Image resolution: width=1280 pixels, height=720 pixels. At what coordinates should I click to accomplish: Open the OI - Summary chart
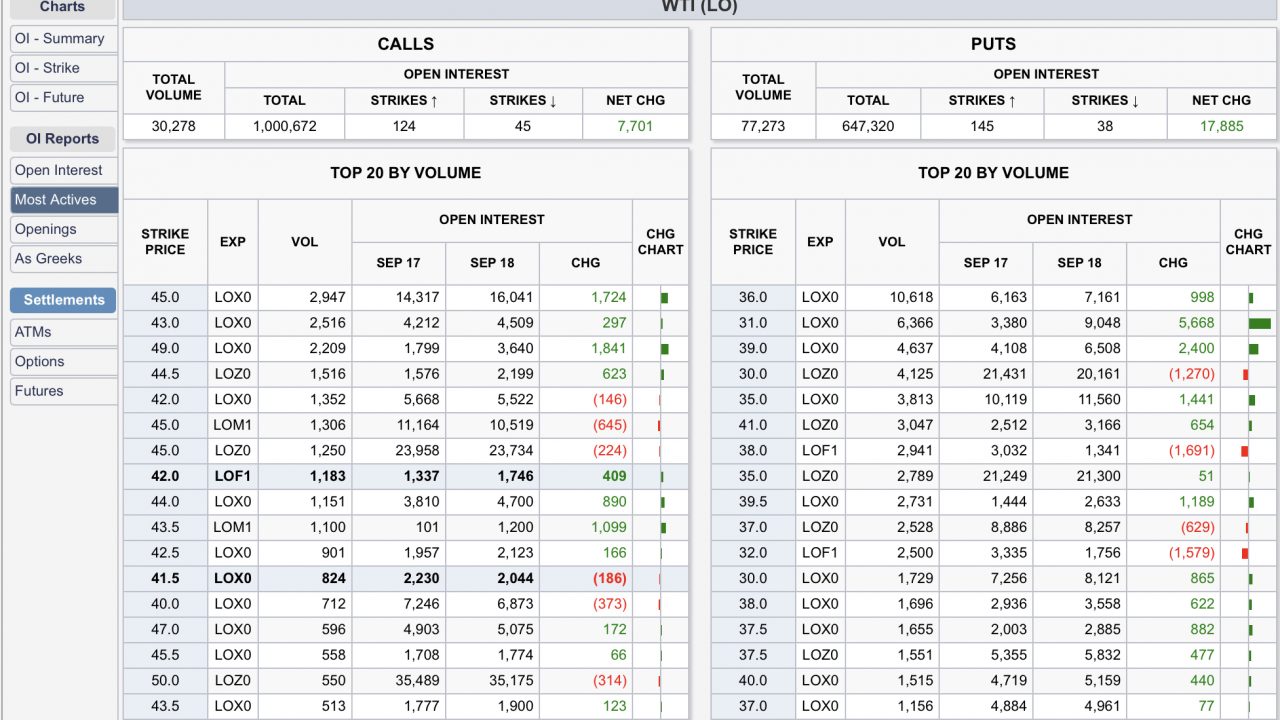tap(60, 39)
